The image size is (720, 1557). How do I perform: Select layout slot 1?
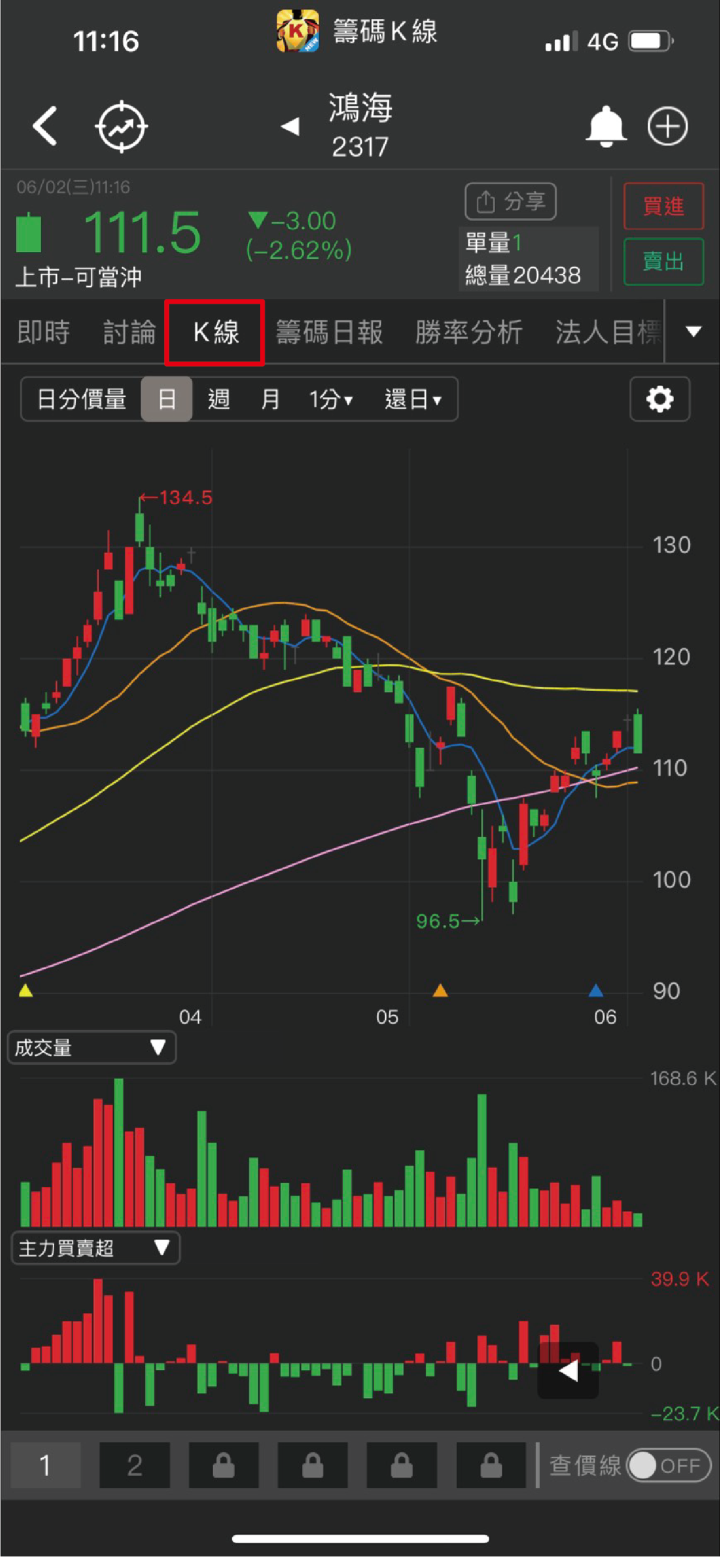click(x=45, y=1466)
